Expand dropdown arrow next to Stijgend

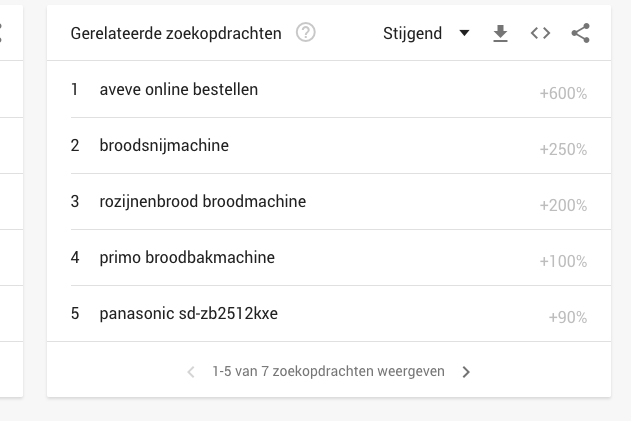(464, 33)
